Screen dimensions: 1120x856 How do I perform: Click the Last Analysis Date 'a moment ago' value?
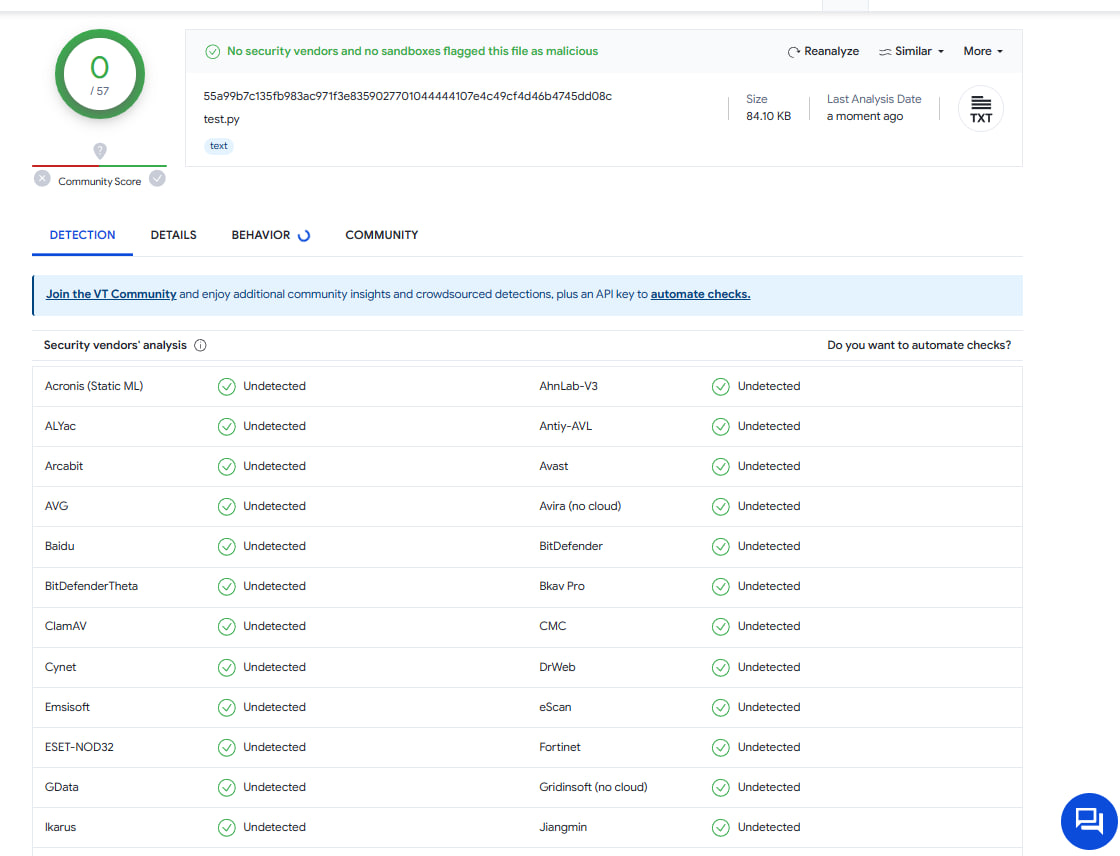click(865, 116)
